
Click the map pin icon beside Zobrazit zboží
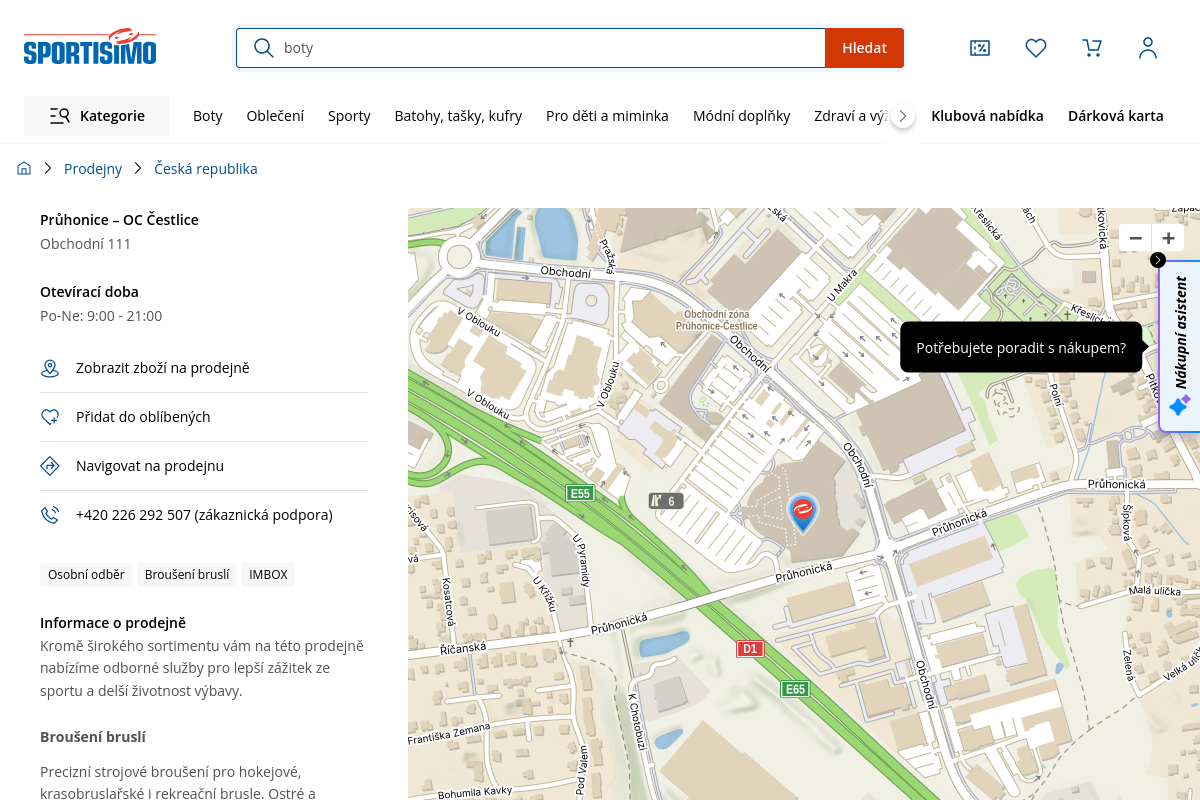coord(50,368)
